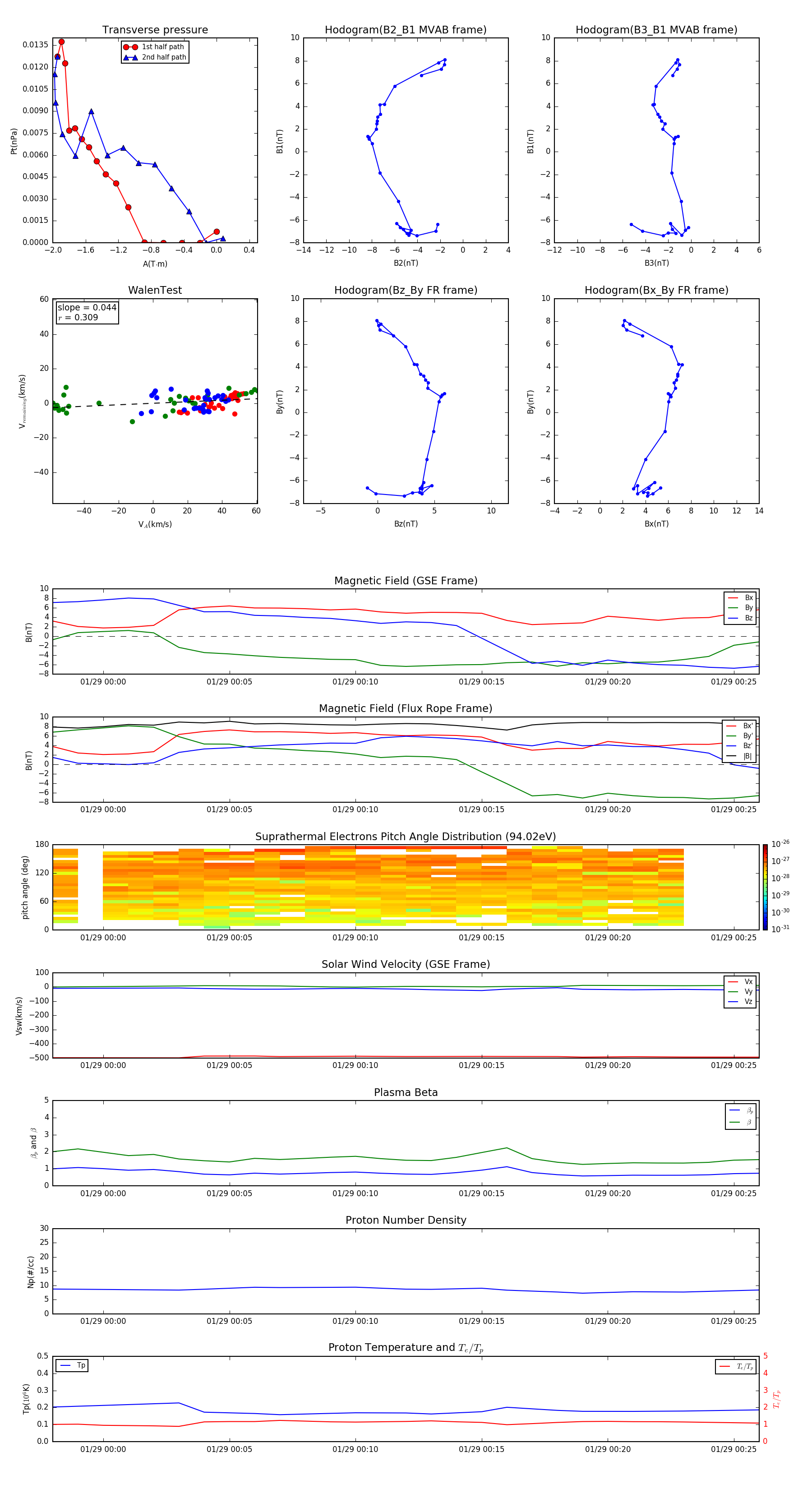The image size is (812, 1489).
Task: Select the "Vy" legend entry
Action: tap(740, 991)
